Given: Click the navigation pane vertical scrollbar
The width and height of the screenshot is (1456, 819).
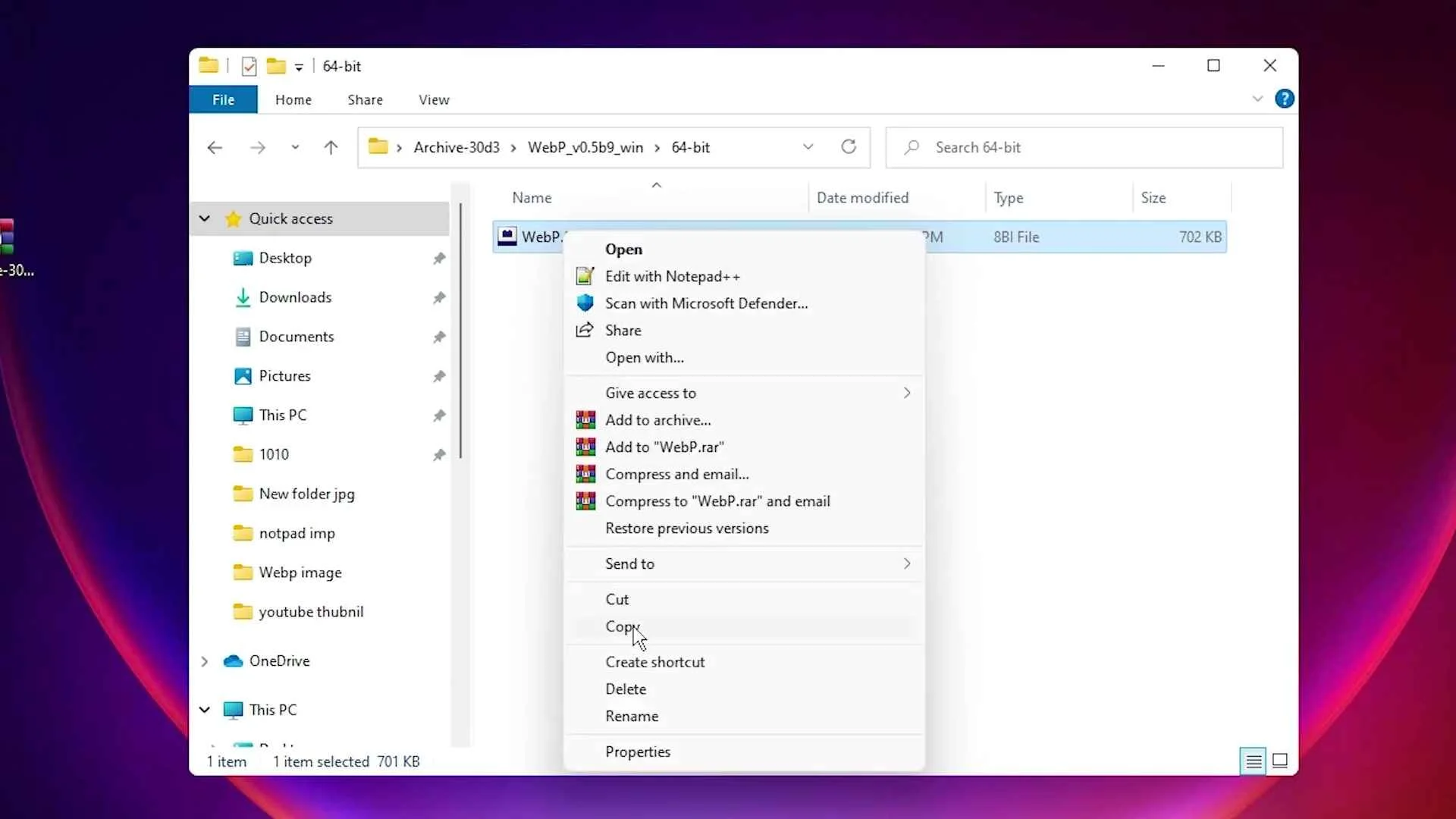Looking at the screenshot, I should point(460,331).
